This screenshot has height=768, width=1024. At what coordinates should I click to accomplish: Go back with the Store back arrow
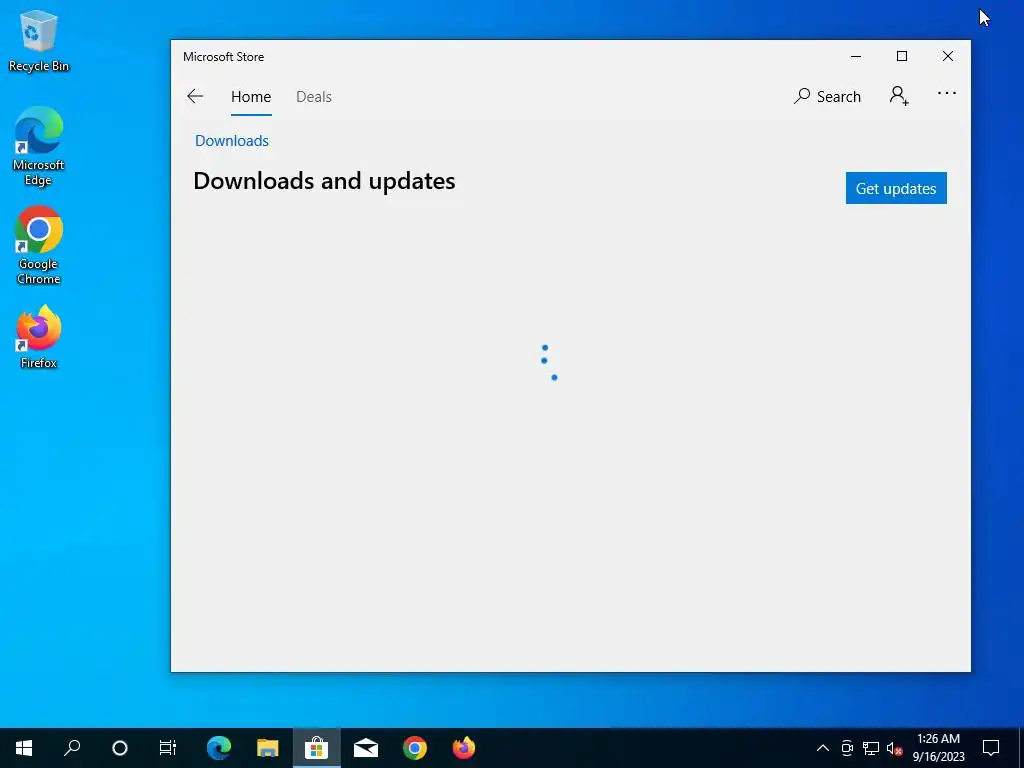(x=195, y=97)
